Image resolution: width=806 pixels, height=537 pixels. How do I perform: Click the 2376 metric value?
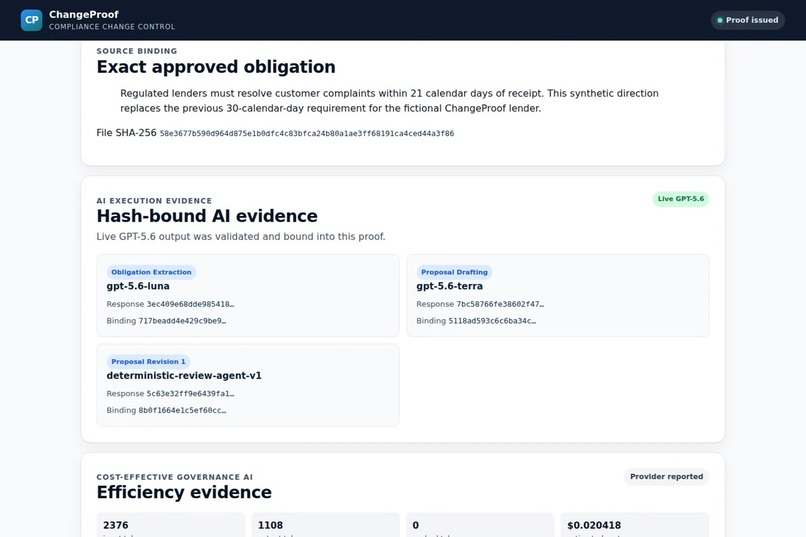116,525
